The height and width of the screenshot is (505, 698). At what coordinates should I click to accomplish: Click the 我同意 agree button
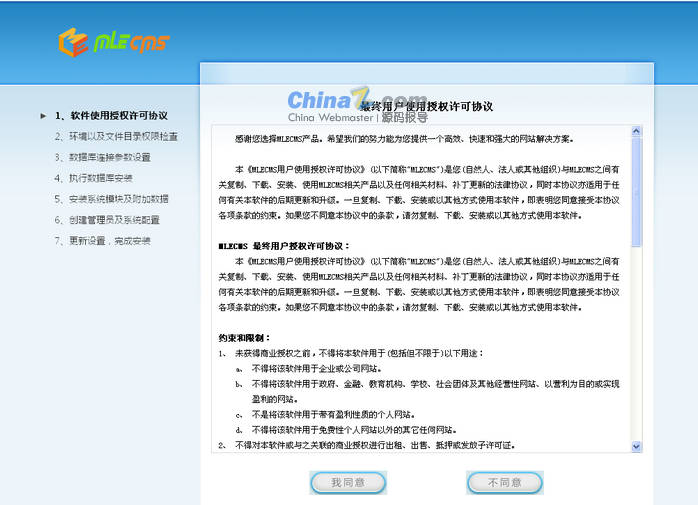(x=348, y=483)
